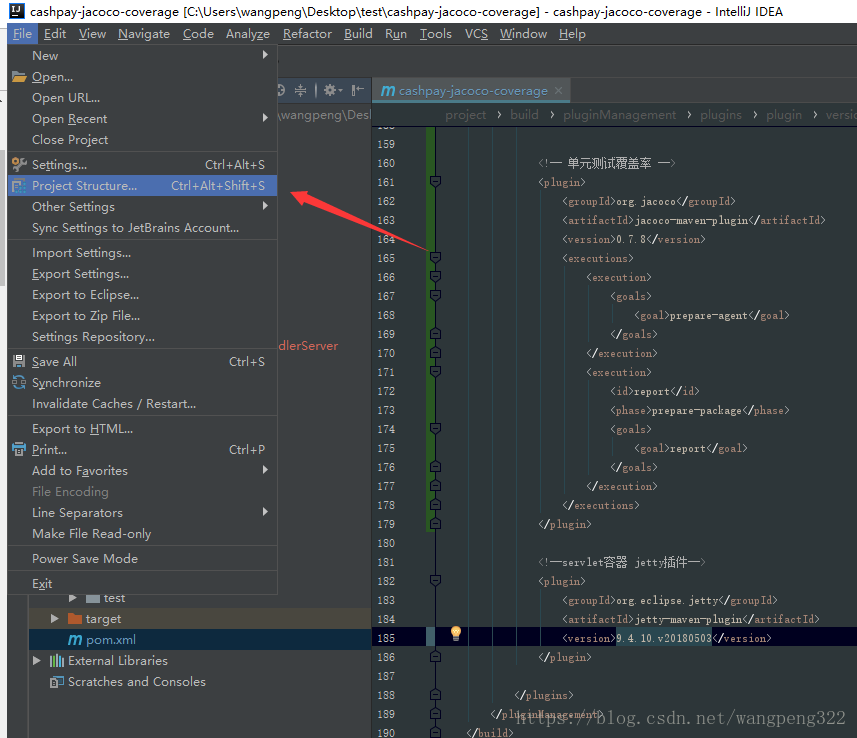Viewport: 857px width, 738px height.
Task: Select Scratches and Consoles tree item
Action: [x=137, y=682]
